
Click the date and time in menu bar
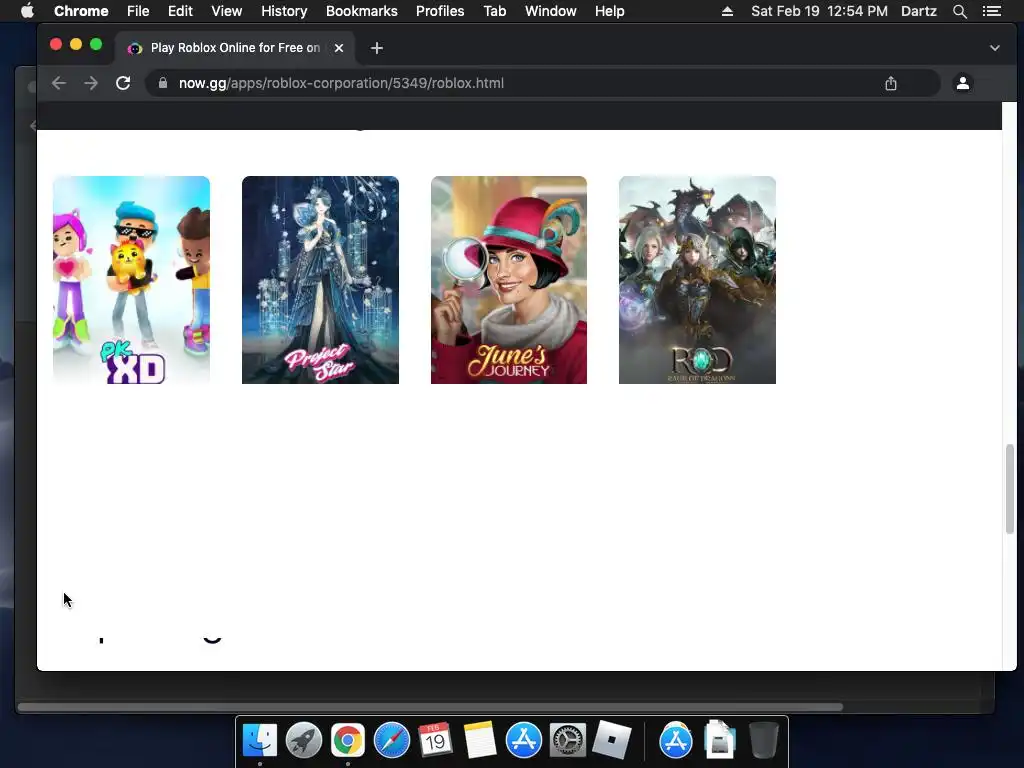(819, 11)
